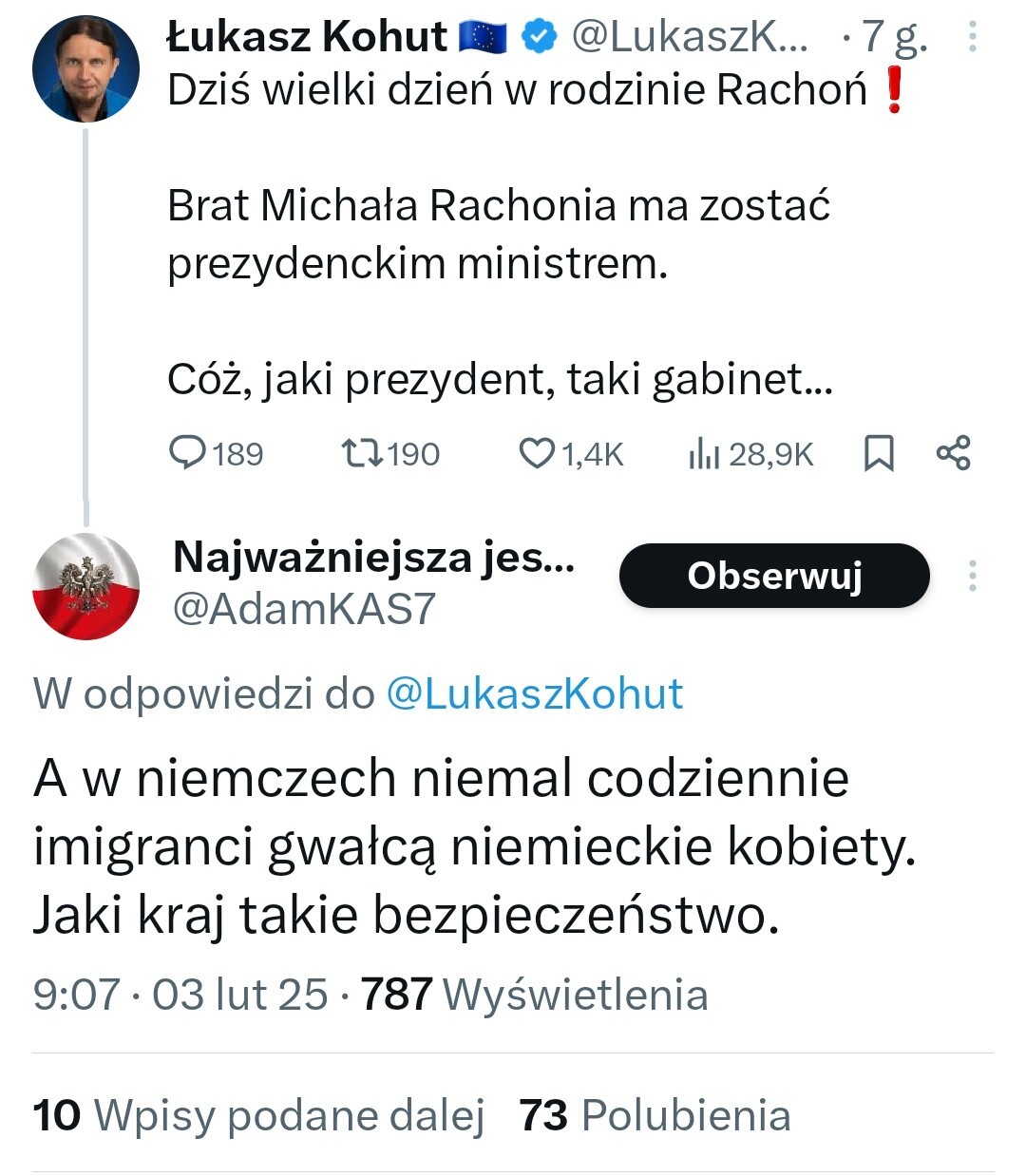This screenshot has width=1026, height=1176.
Task: Open more options for @AdamKAS7's reply
Action: tap(972, 576)
